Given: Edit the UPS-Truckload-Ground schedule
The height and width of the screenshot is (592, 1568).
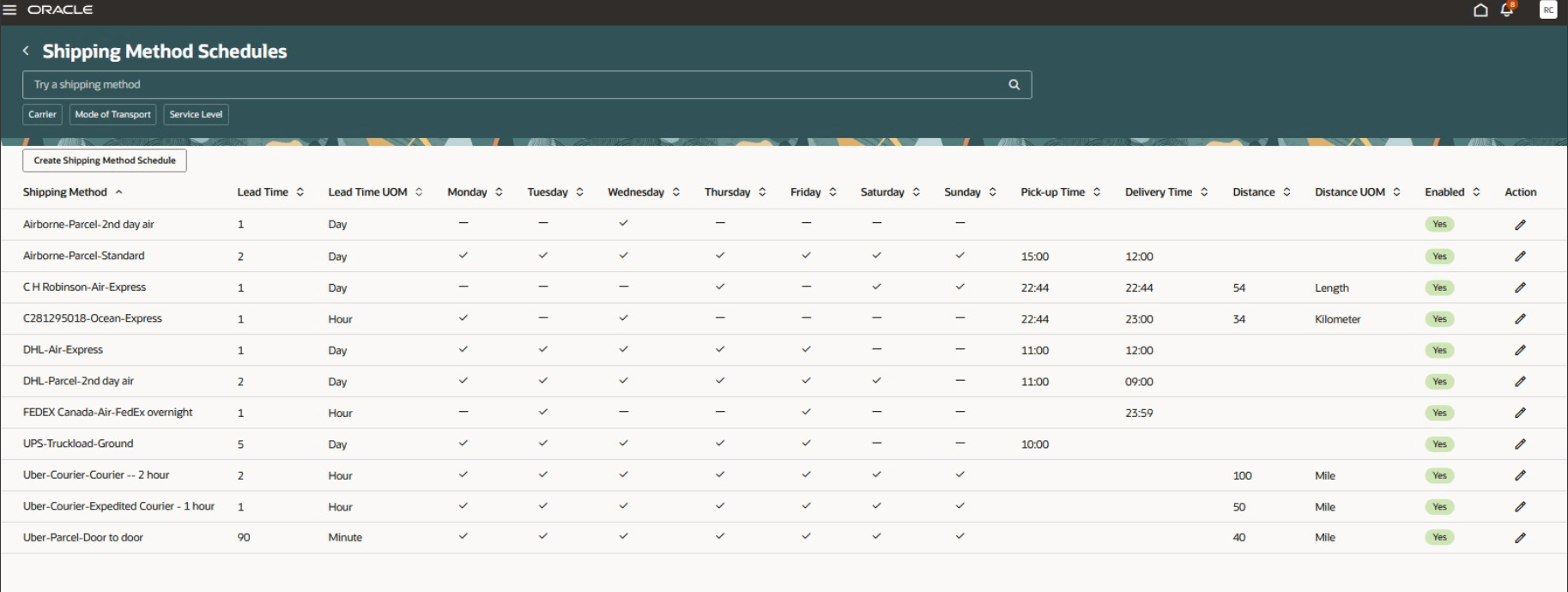Looking at the screenshot, I should [x=1520, y=444].
